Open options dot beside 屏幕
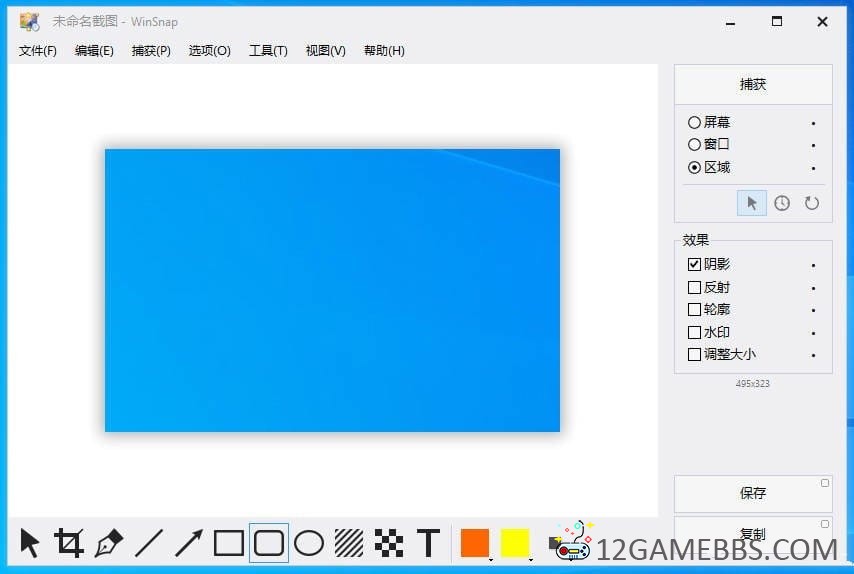854x574 pixels. click(813, 124)
